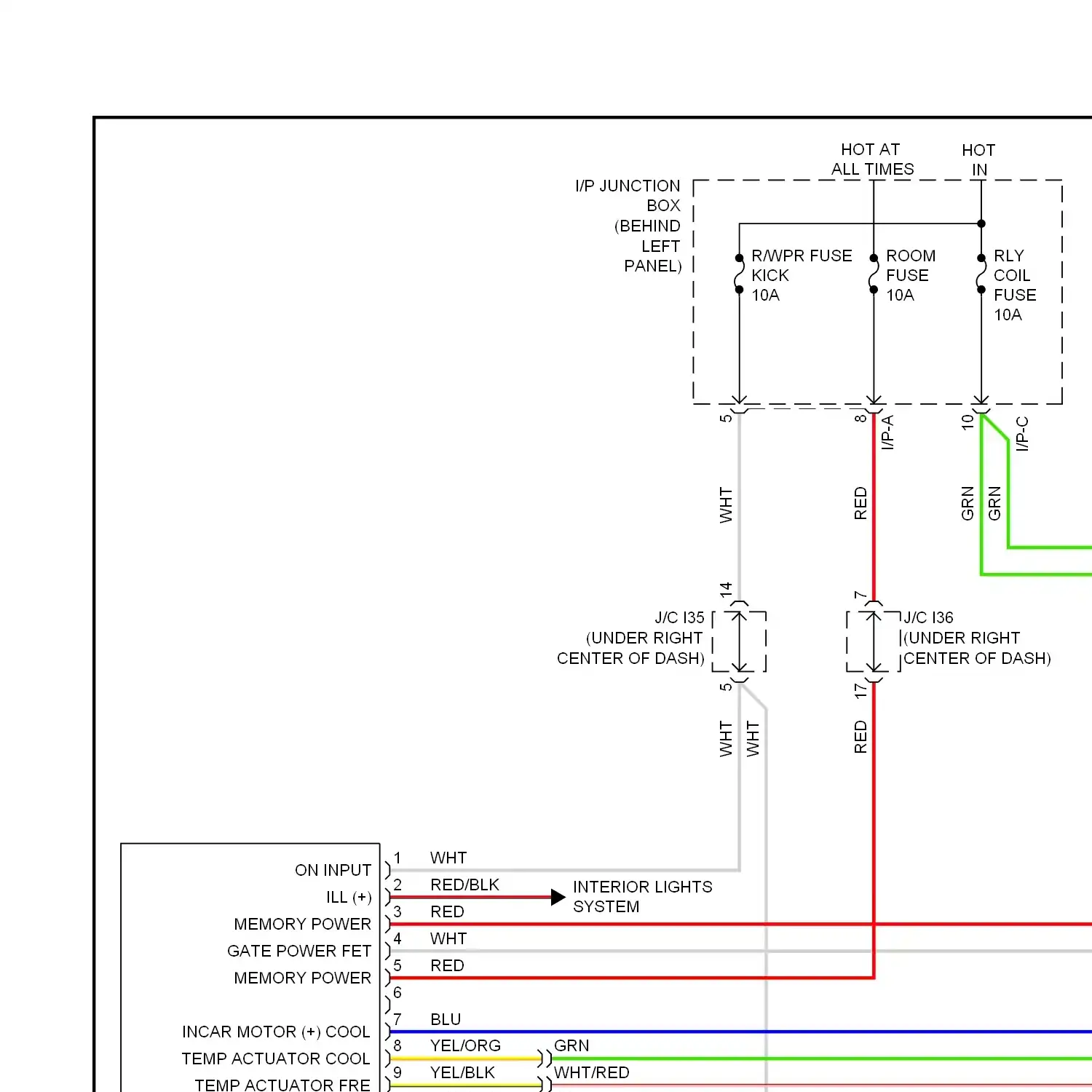Click the I/P JUNCTION BOX label
The width and height of the screenshot is (1092, 1092).
[628, 226]
